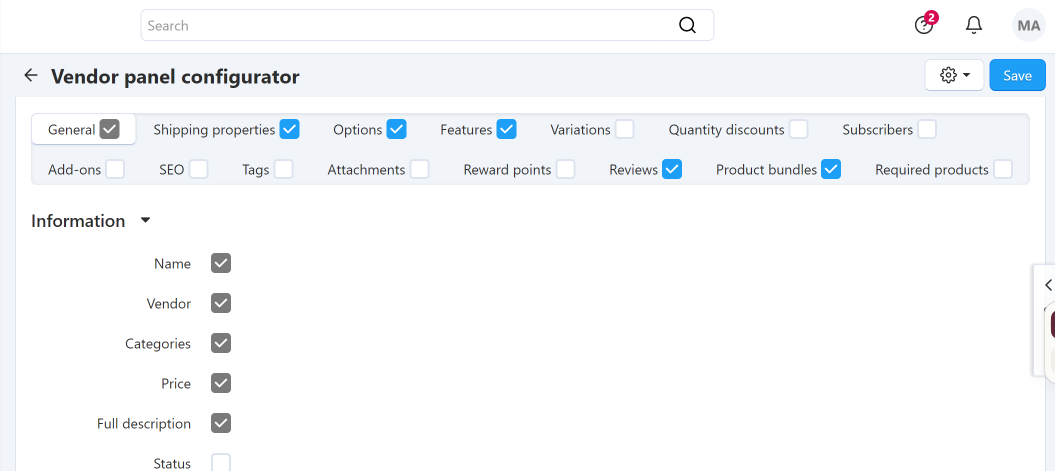Uncheck the Features checkbox
This screenshot has width=1055, height=471.
(x=506, y=129)
